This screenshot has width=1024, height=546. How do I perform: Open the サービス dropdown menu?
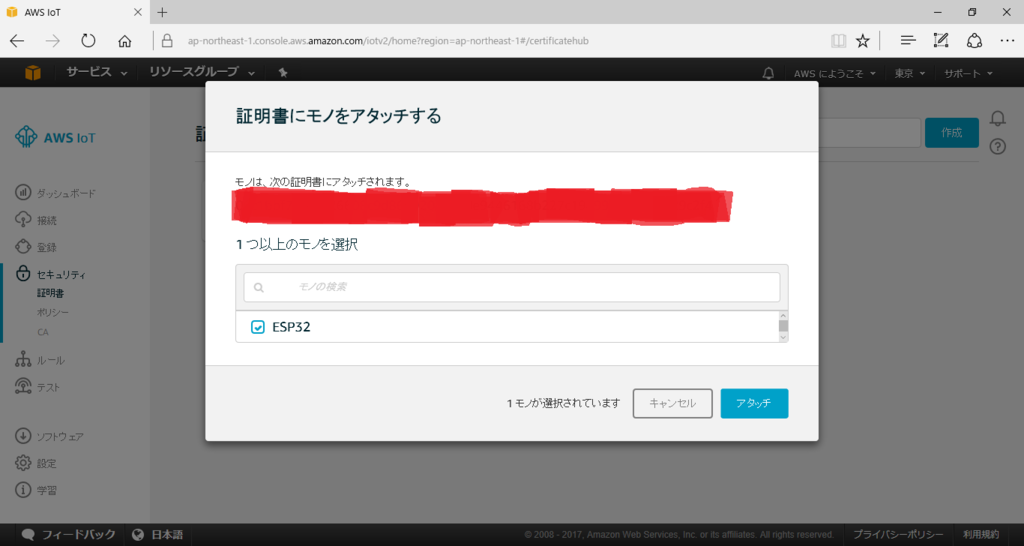pyautogui.click(x=97, y=72)
